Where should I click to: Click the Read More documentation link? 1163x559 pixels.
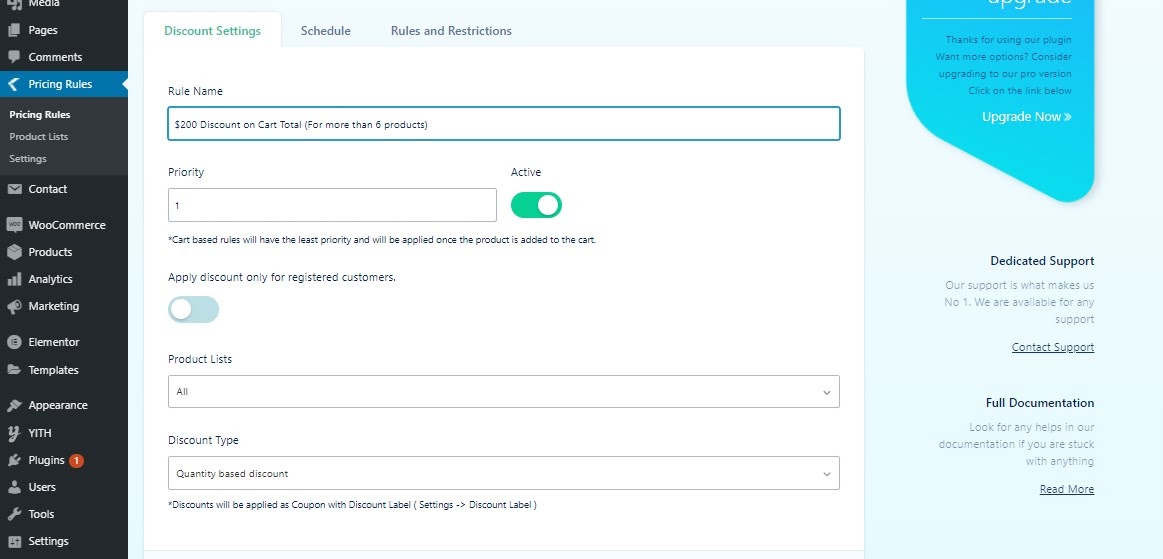tap(1067, 489)
